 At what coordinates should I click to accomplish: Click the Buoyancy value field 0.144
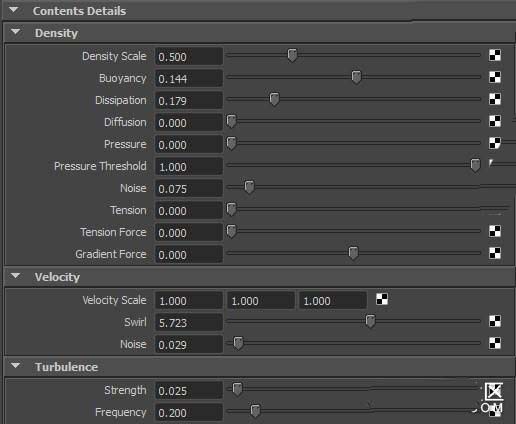[x=189, y=78]
